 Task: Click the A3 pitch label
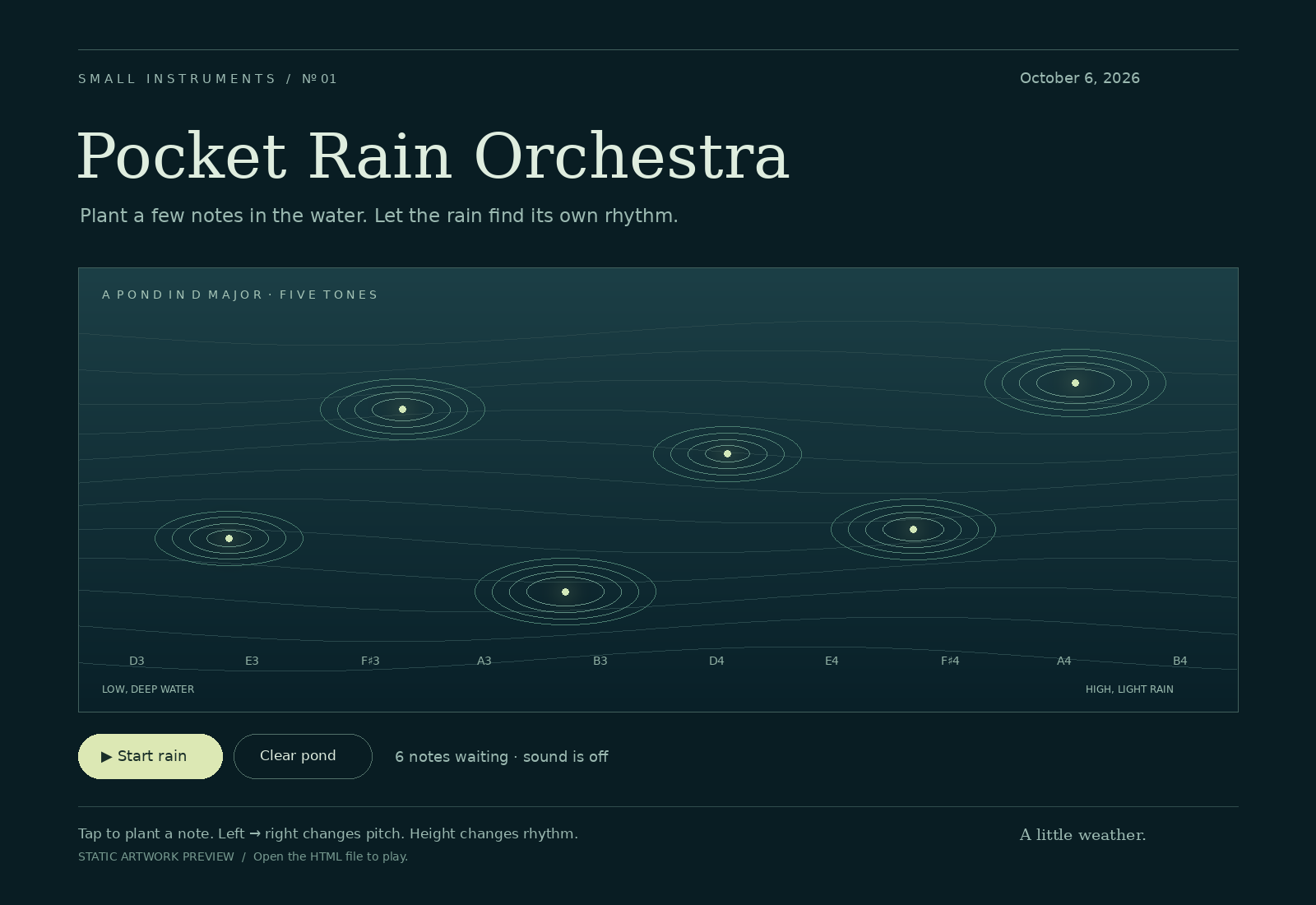[x=484, y=661]
